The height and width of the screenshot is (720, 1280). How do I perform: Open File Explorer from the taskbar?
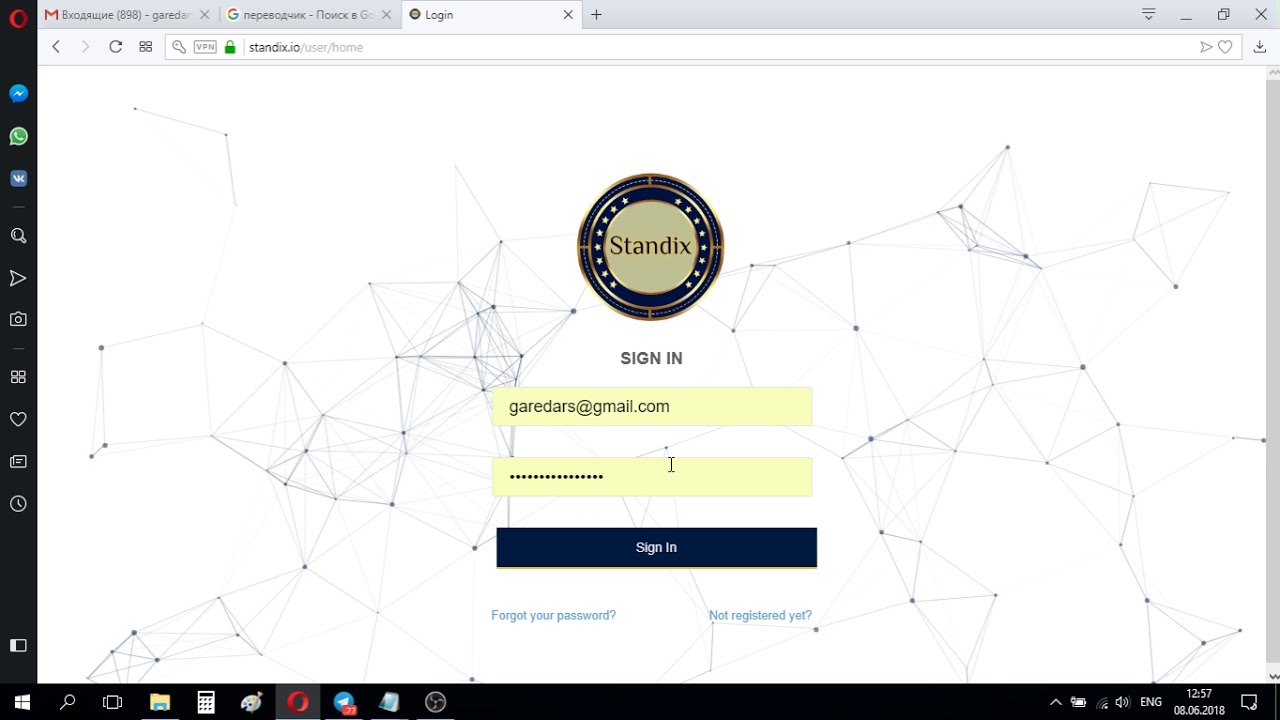point(160,702)
